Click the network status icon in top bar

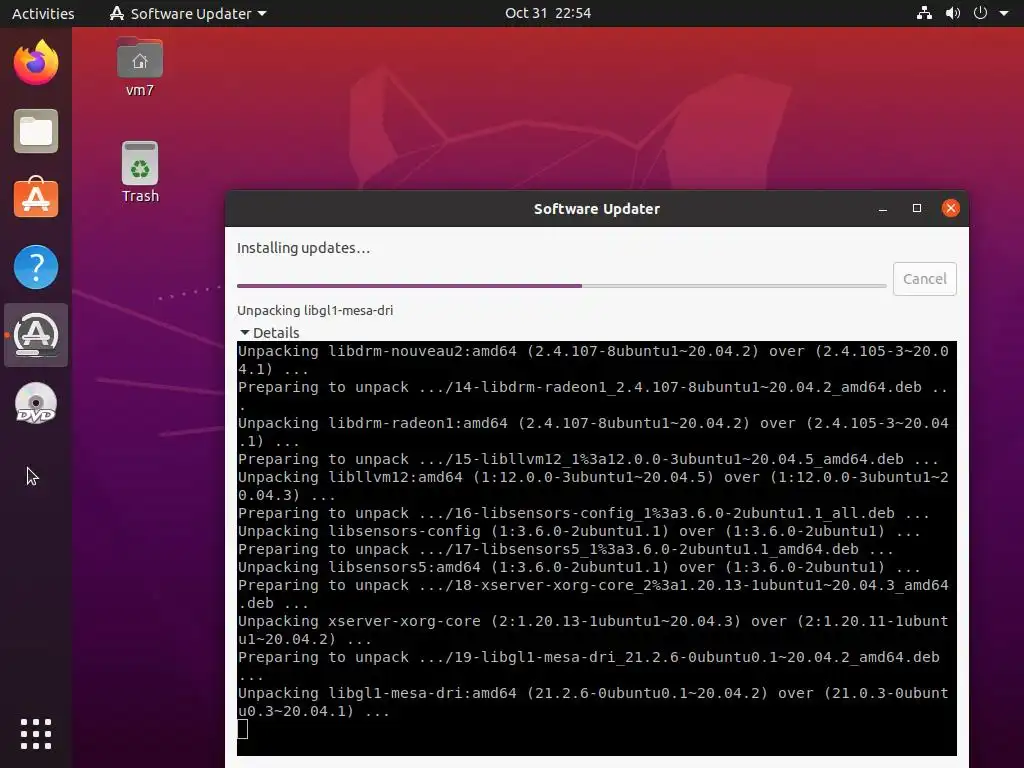(x=924, y=13)
